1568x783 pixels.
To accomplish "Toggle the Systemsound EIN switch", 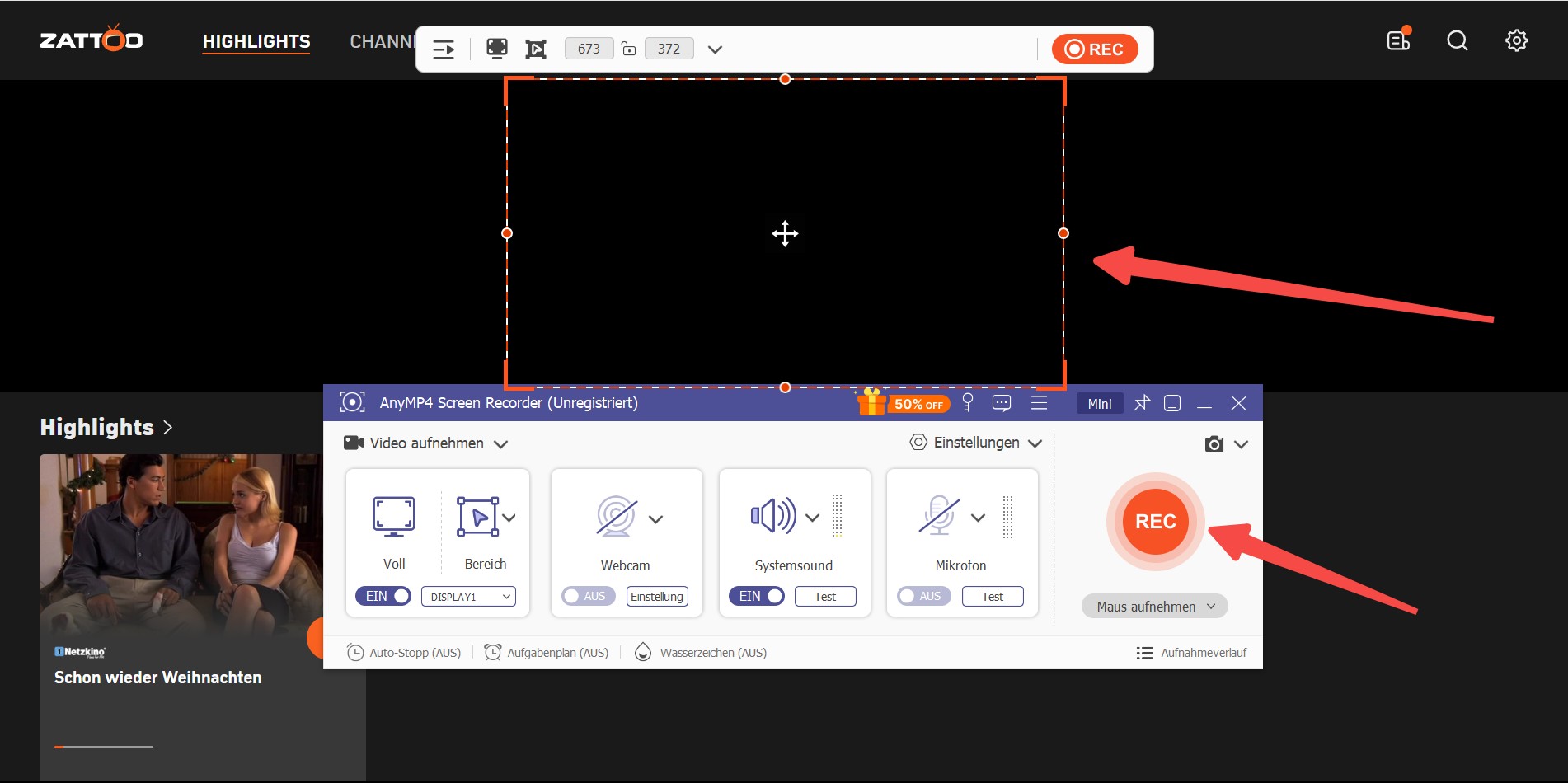I will pos(757,596).
